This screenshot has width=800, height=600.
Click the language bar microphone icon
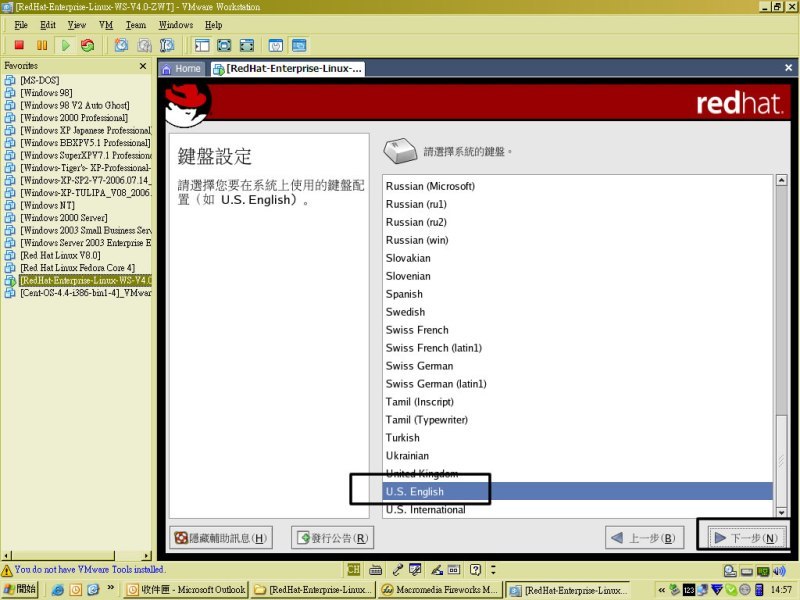[398, 569]
